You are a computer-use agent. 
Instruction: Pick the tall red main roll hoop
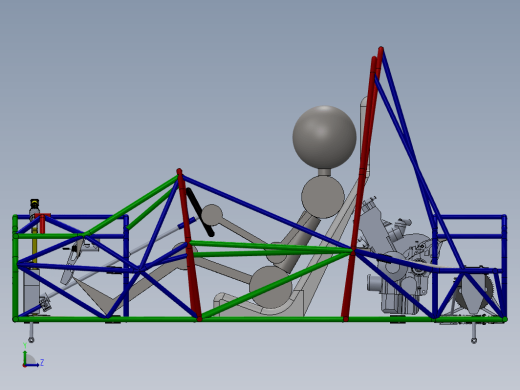point(362,183)
